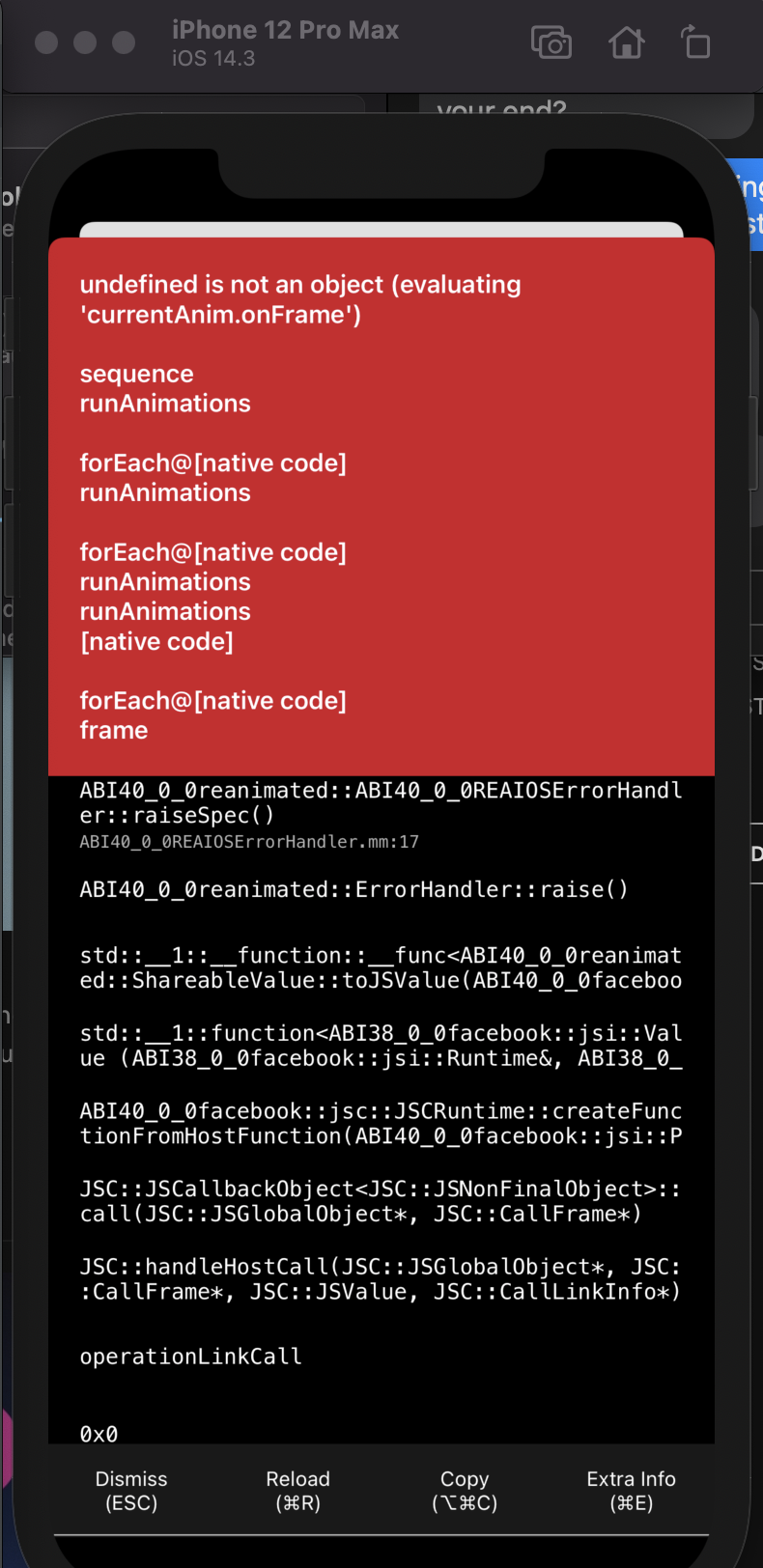
Task: Click the undefined is not an object message
Action: coord(300,298)
